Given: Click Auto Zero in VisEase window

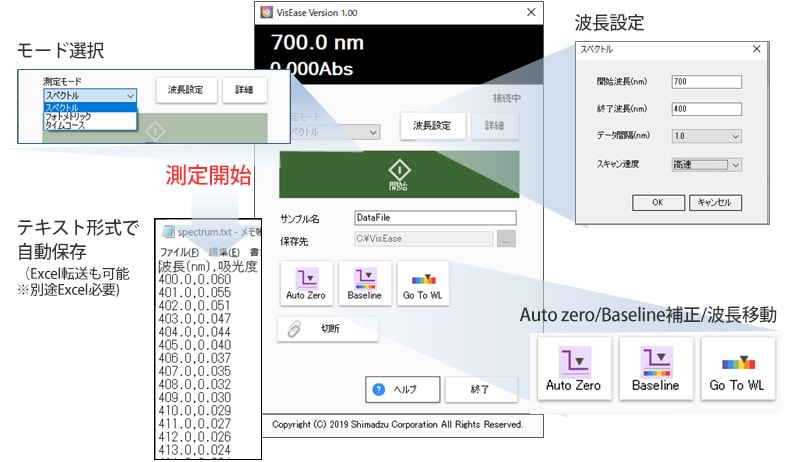Looking at the screenshot, I should 306,283.
